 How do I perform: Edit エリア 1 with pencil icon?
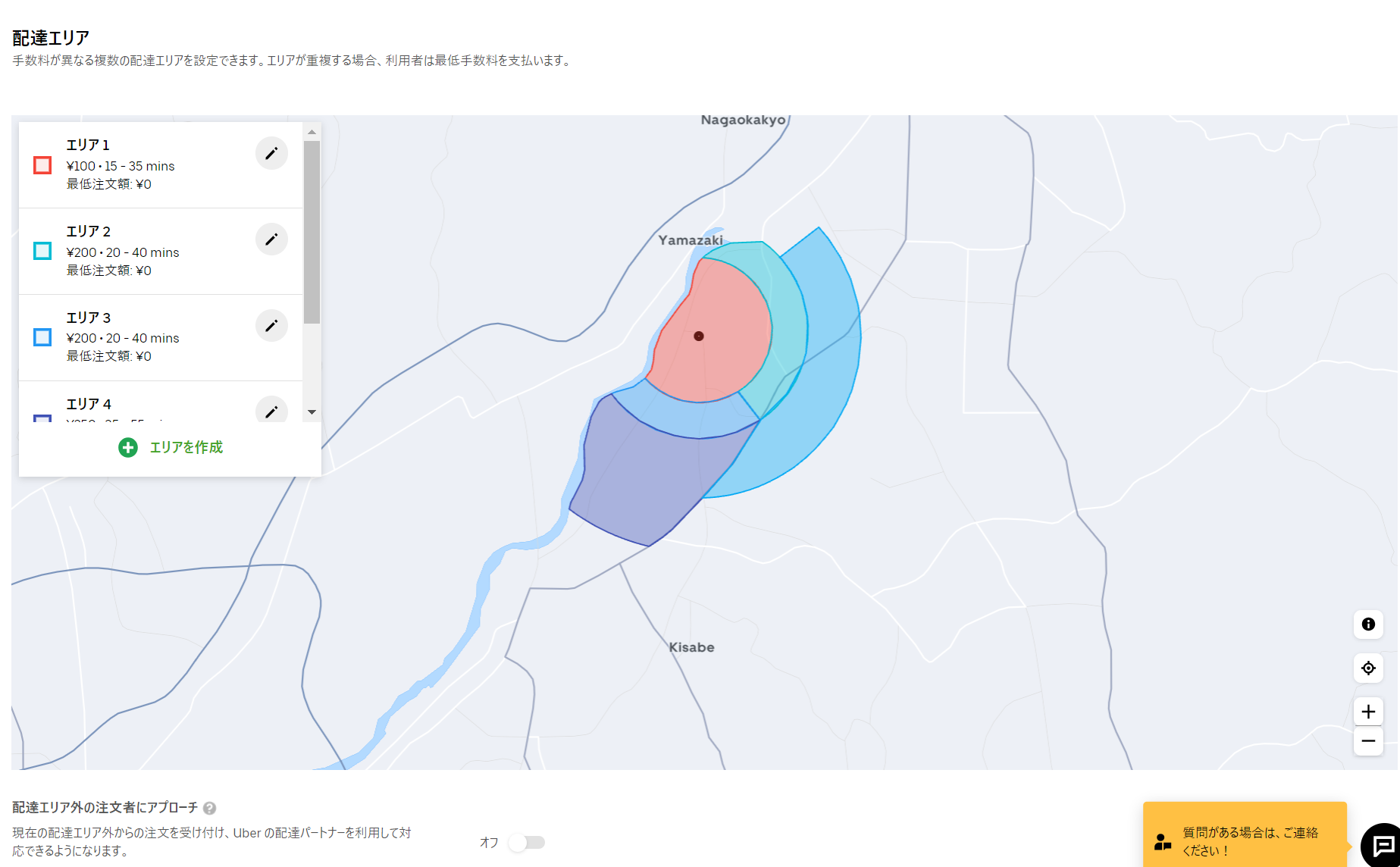click(271, 154)
